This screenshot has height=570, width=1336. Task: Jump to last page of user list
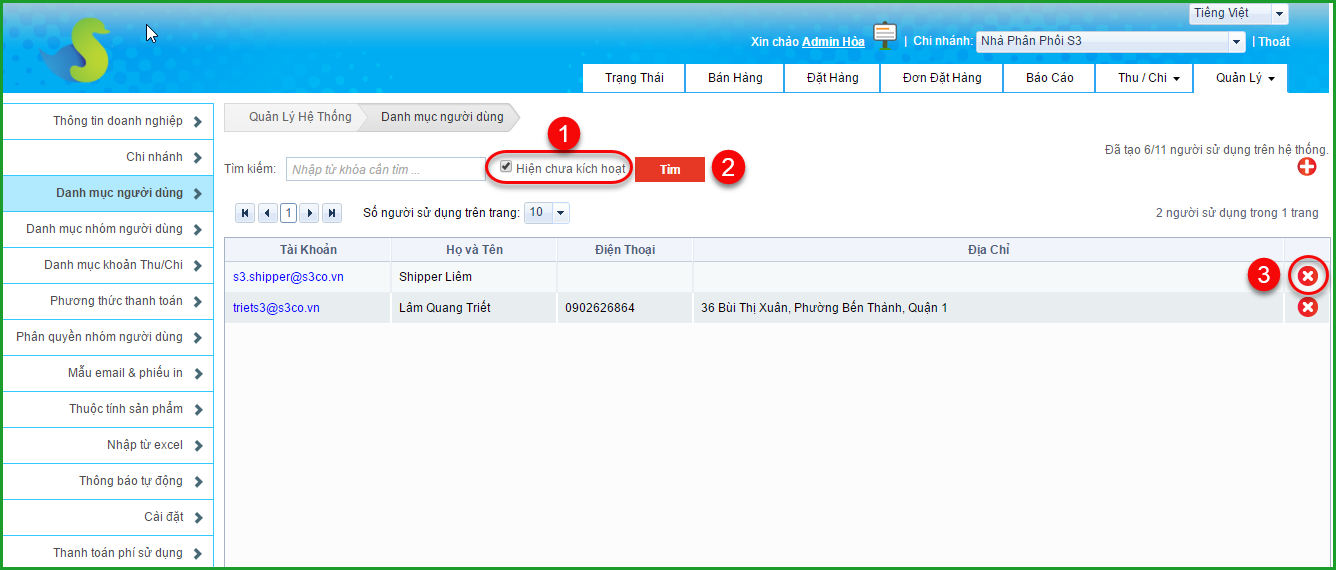click(332, 213)
